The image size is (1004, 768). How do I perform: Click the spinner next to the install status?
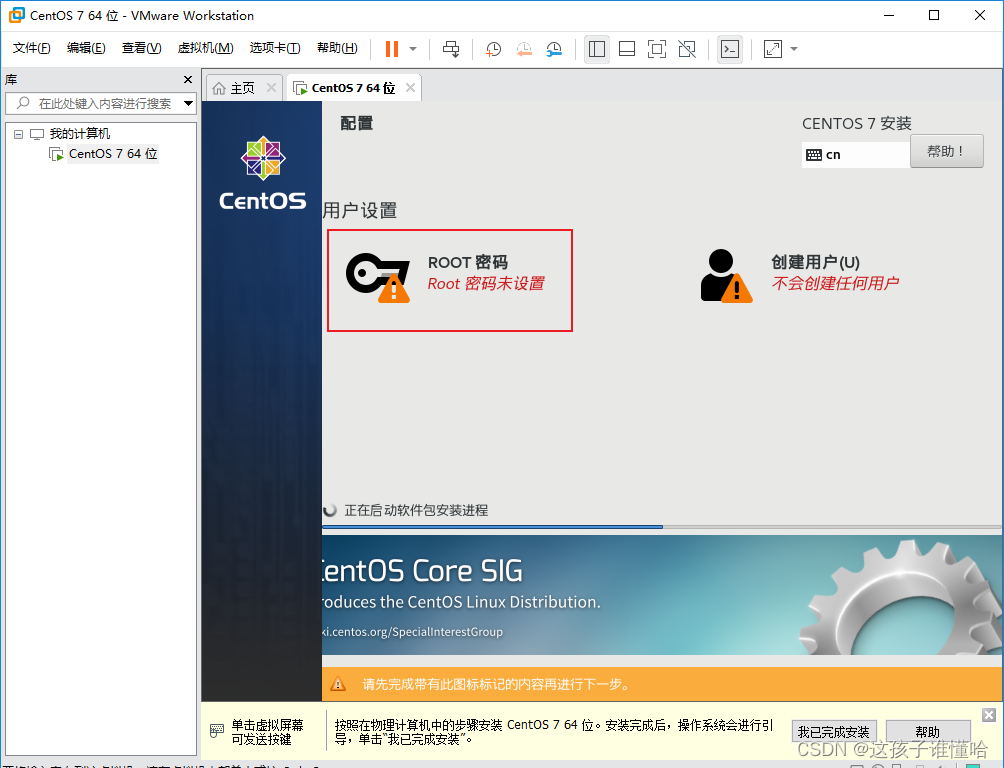330,511
